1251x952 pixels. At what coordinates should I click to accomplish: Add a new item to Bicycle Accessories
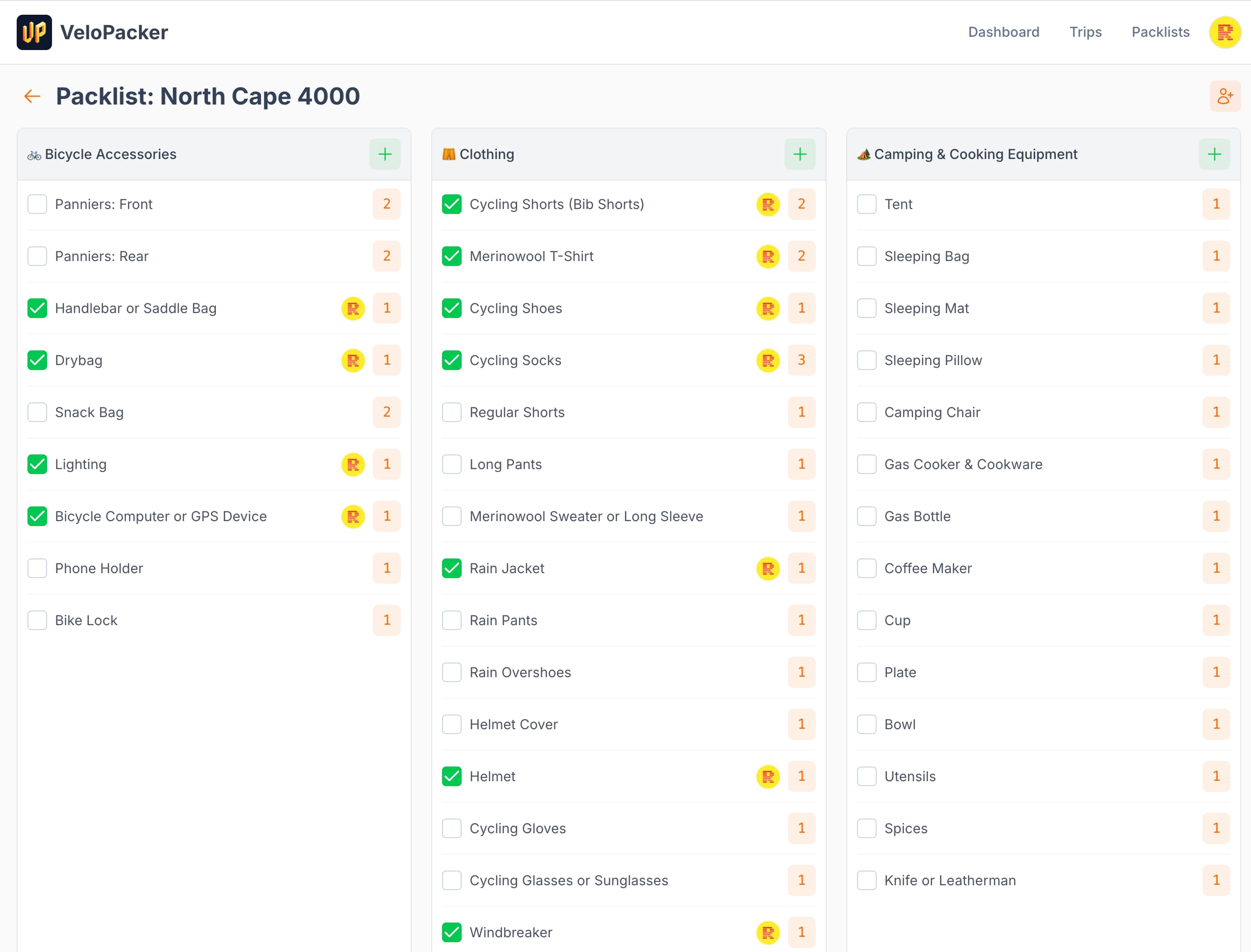tap(385, 154)
